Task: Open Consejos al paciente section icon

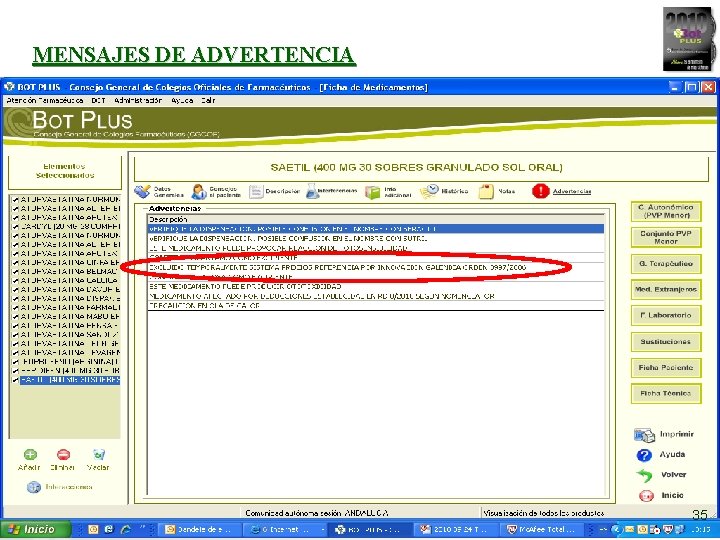Action: [199, 191]
